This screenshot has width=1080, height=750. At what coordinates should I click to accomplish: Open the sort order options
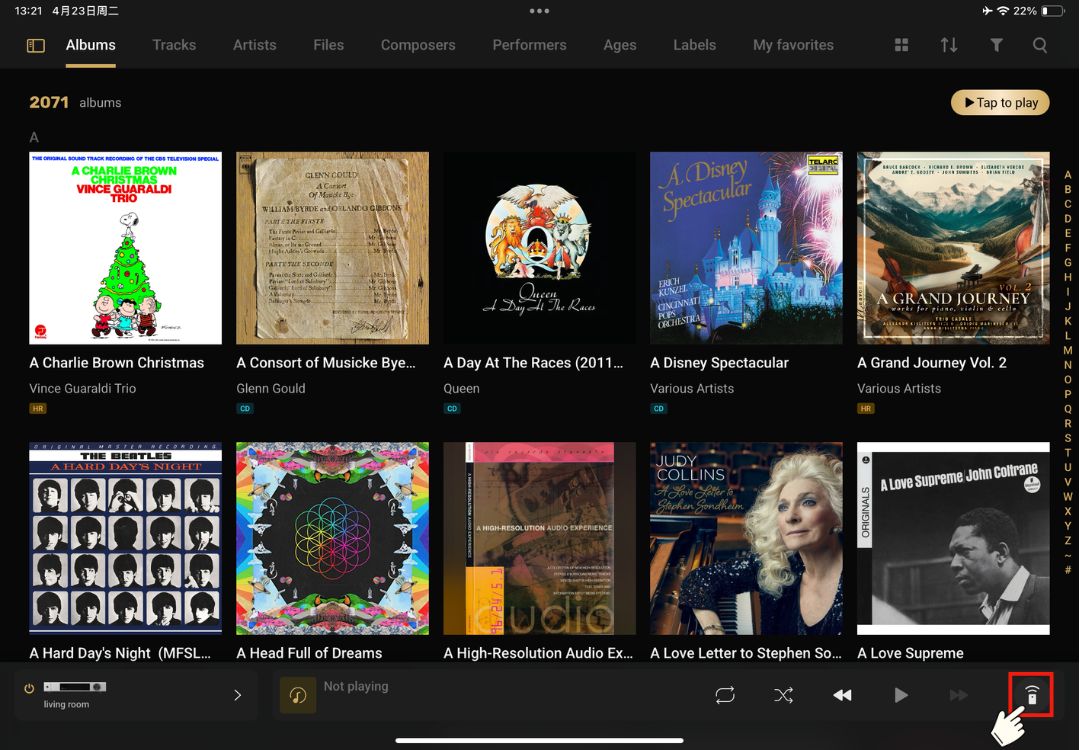(948, 45)
